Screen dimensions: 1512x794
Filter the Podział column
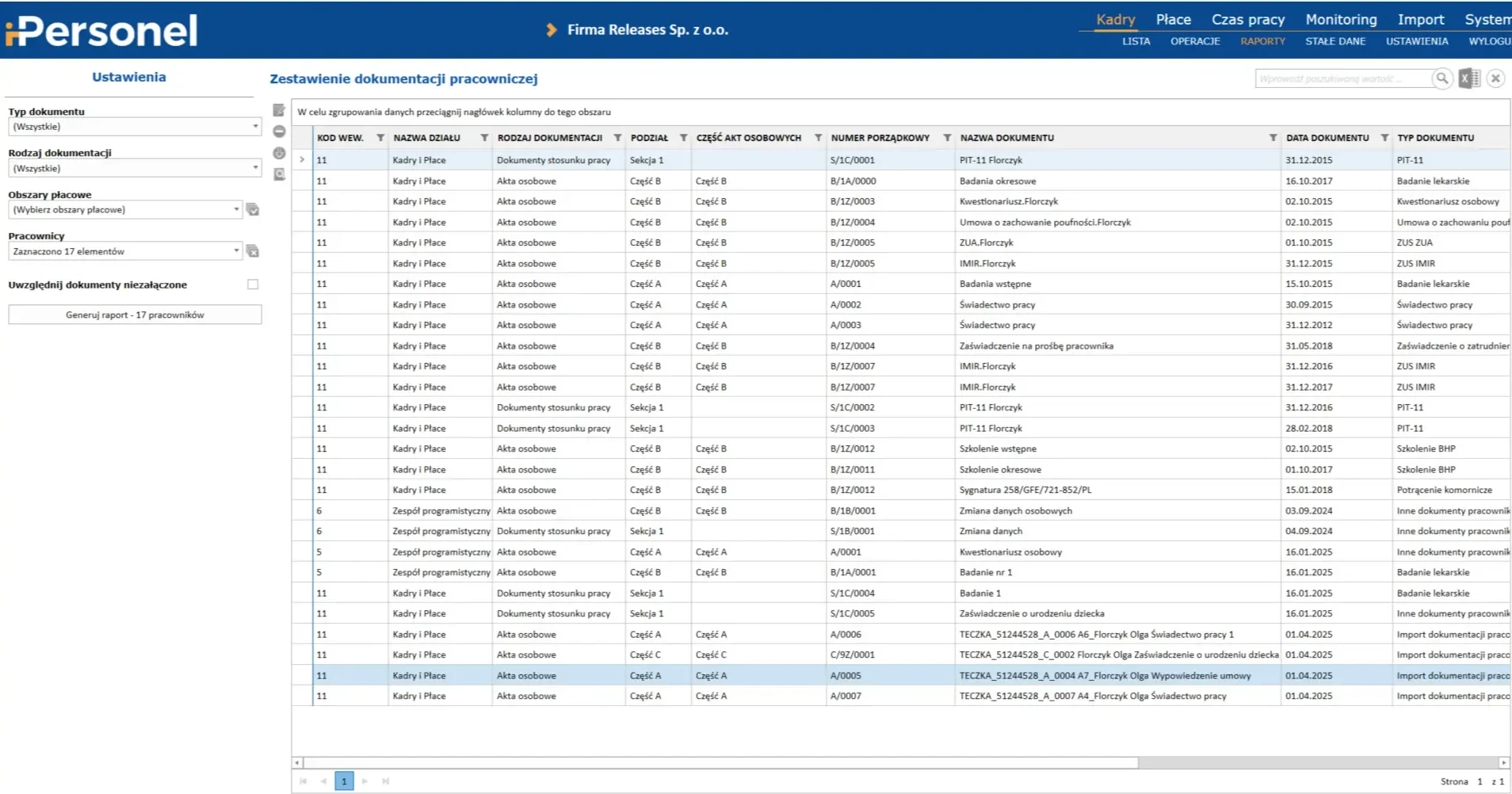tap(683, 138)
